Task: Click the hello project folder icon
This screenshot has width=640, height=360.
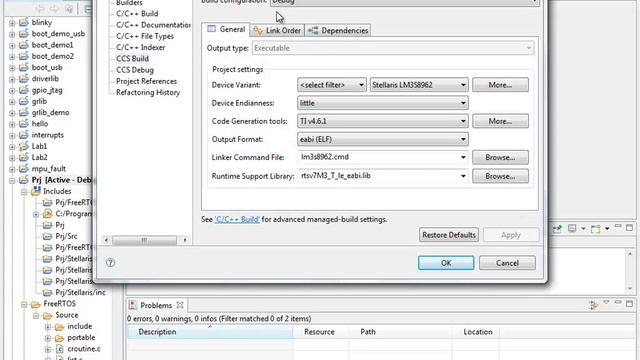Action: coord(24,123)
